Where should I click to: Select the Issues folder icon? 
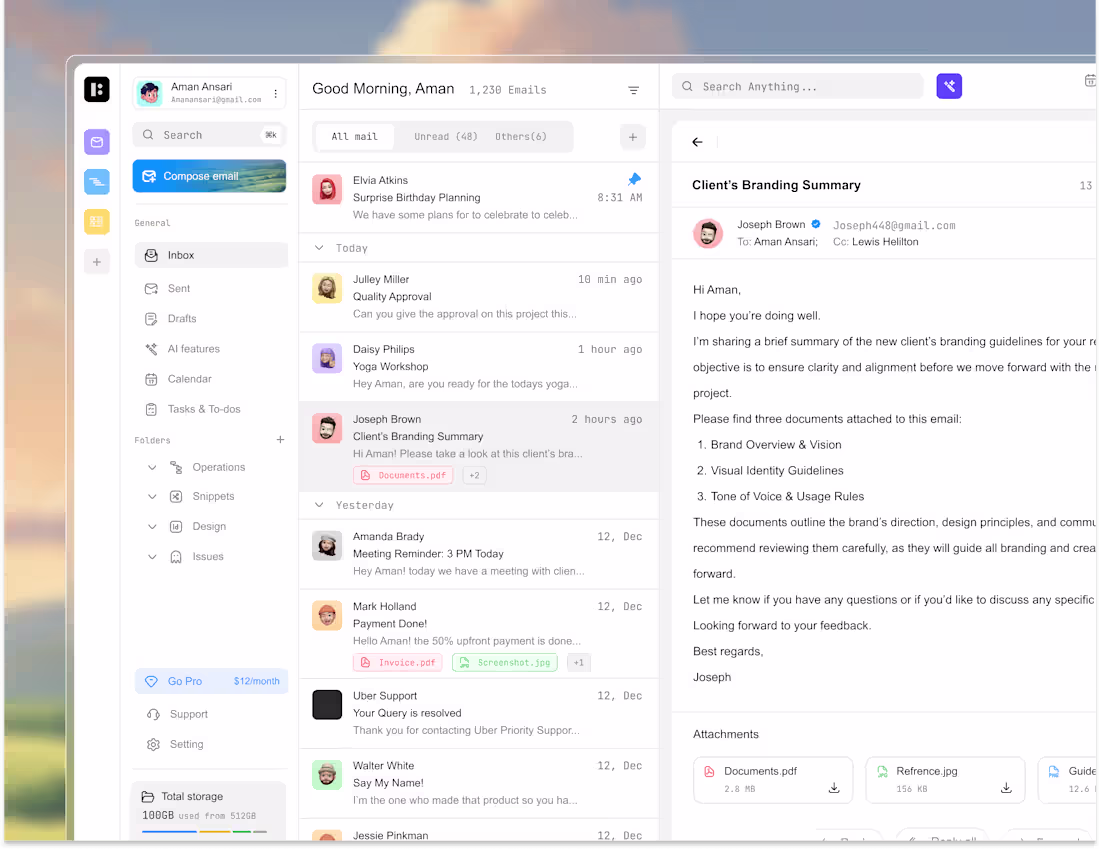tap(176, 556)
